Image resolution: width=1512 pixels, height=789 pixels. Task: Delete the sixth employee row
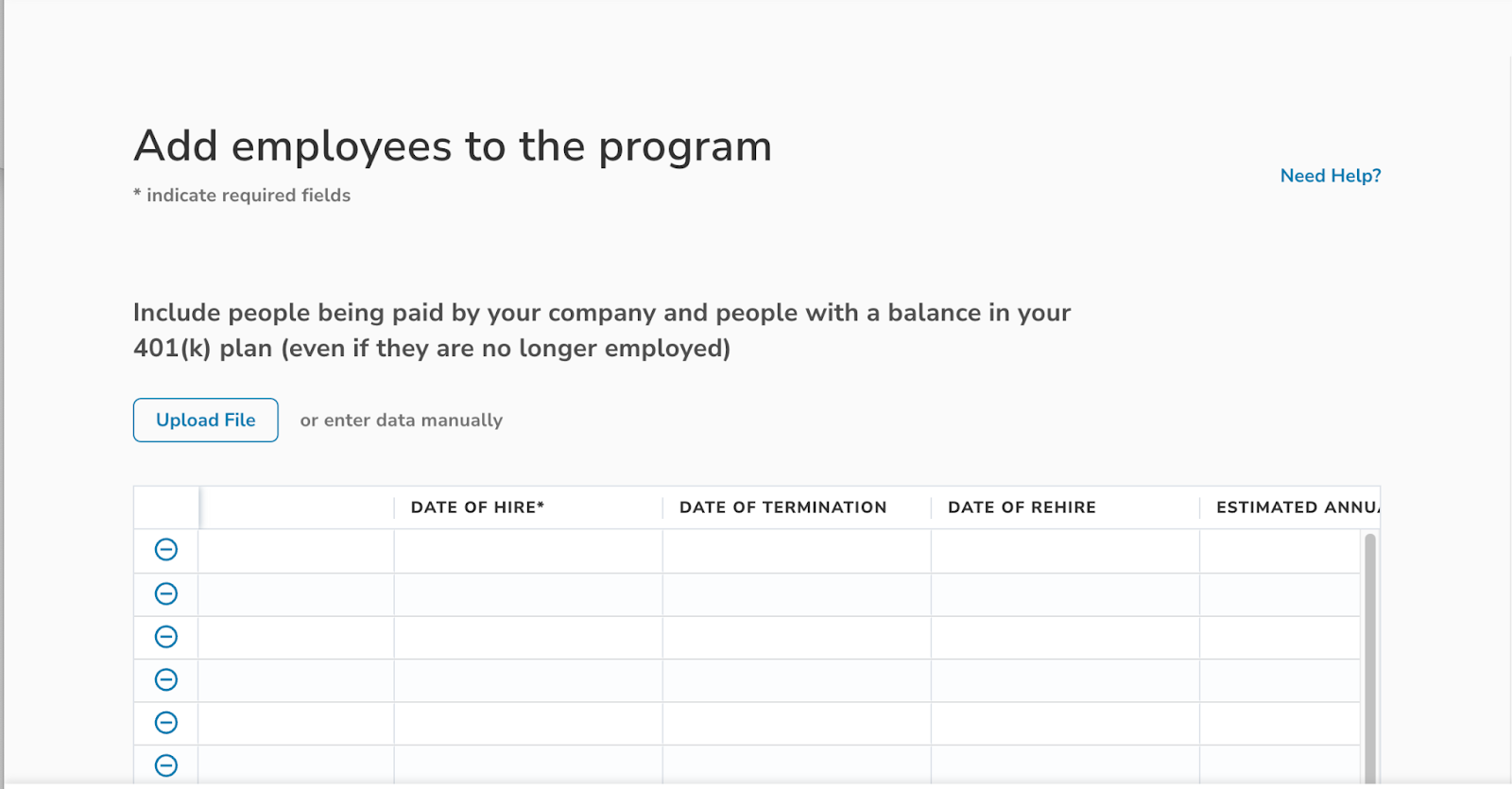(x=166, y=765)
